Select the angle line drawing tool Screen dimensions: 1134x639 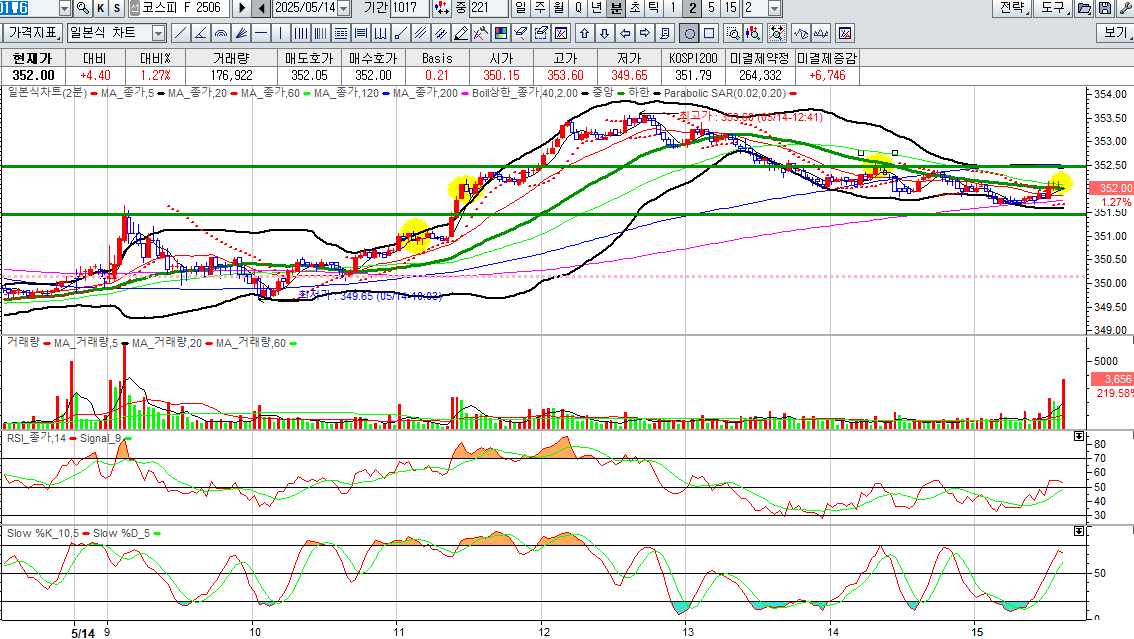(201, 33)
